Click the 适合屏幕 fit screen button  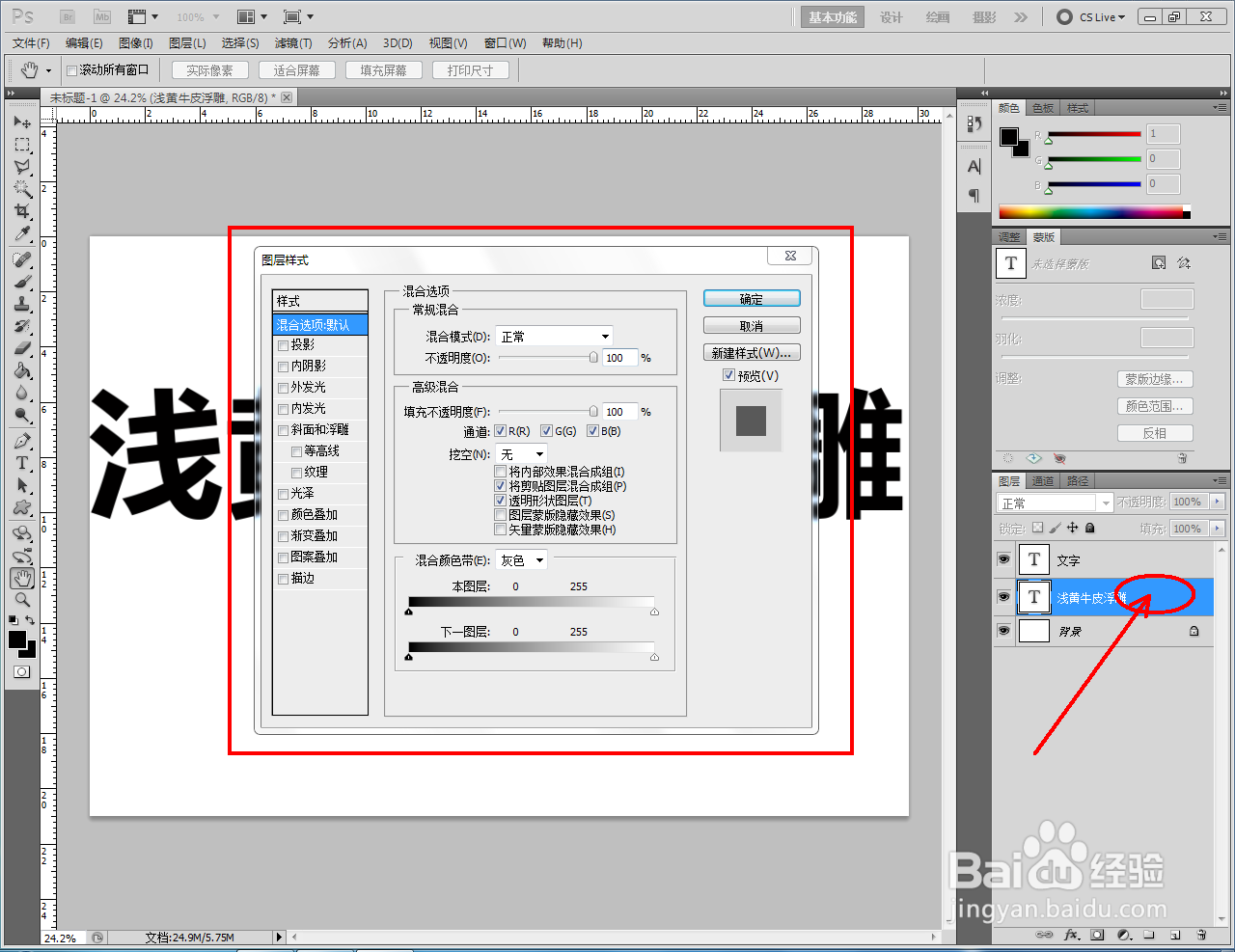(296, 70)
